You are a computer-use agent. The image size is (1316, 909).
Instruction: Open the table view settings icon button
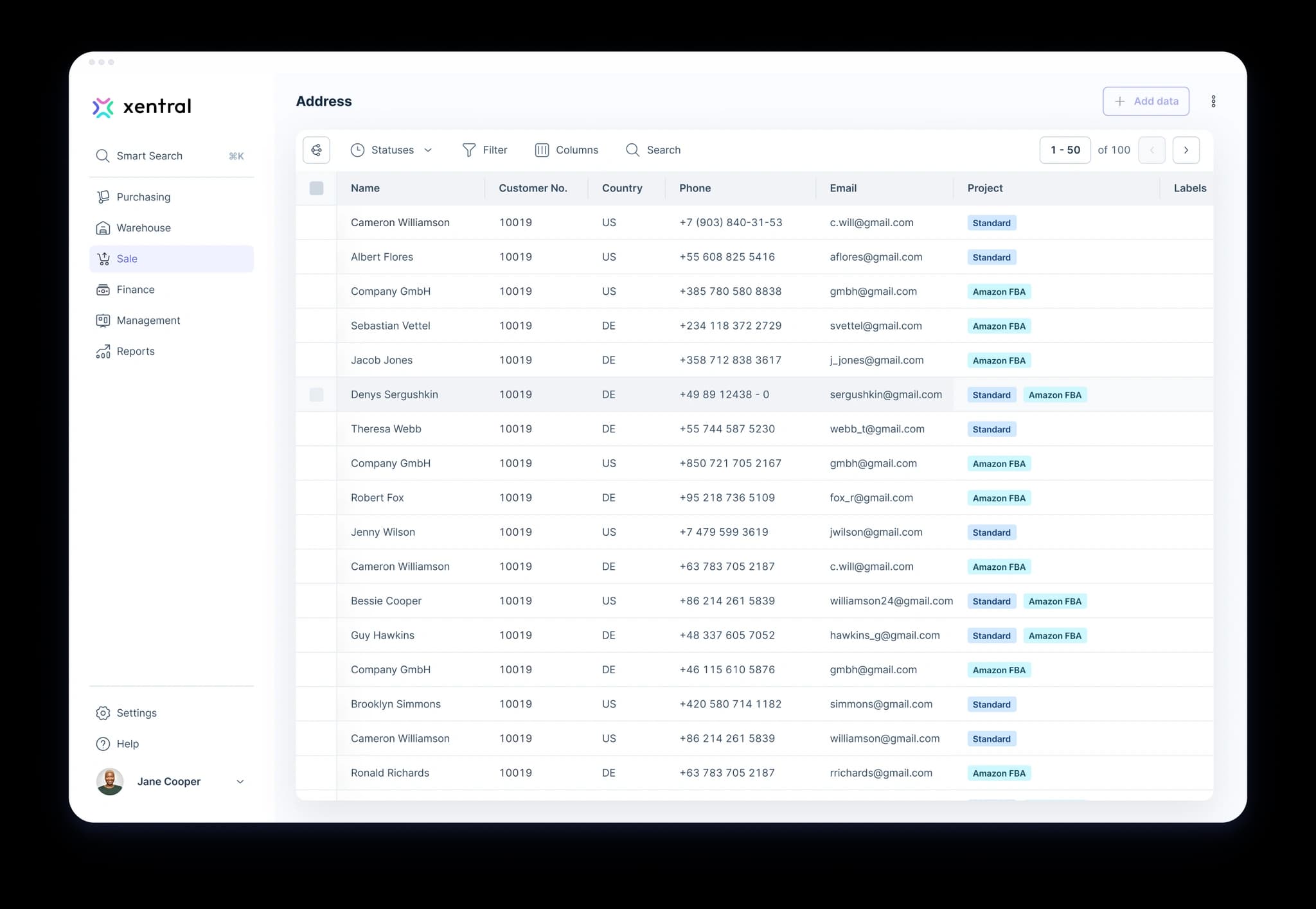click(x=316, y=150)
